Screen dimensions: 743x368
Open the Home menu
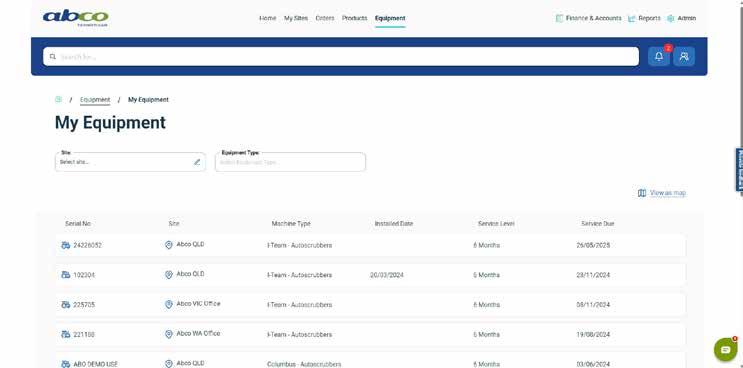267,18
